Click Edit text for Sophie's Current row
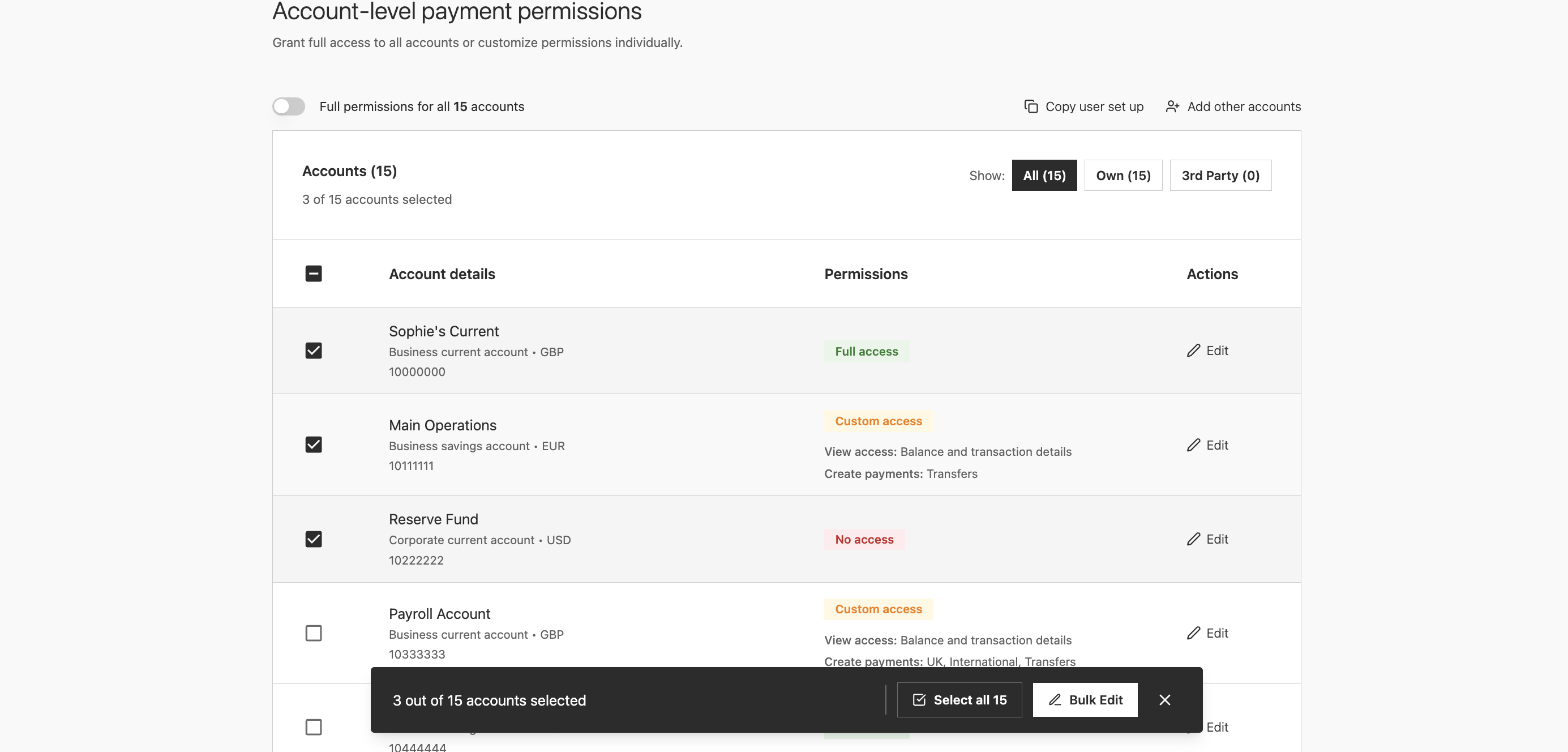This screenshot has height=752, width=1568. (x=1217, y=351)
